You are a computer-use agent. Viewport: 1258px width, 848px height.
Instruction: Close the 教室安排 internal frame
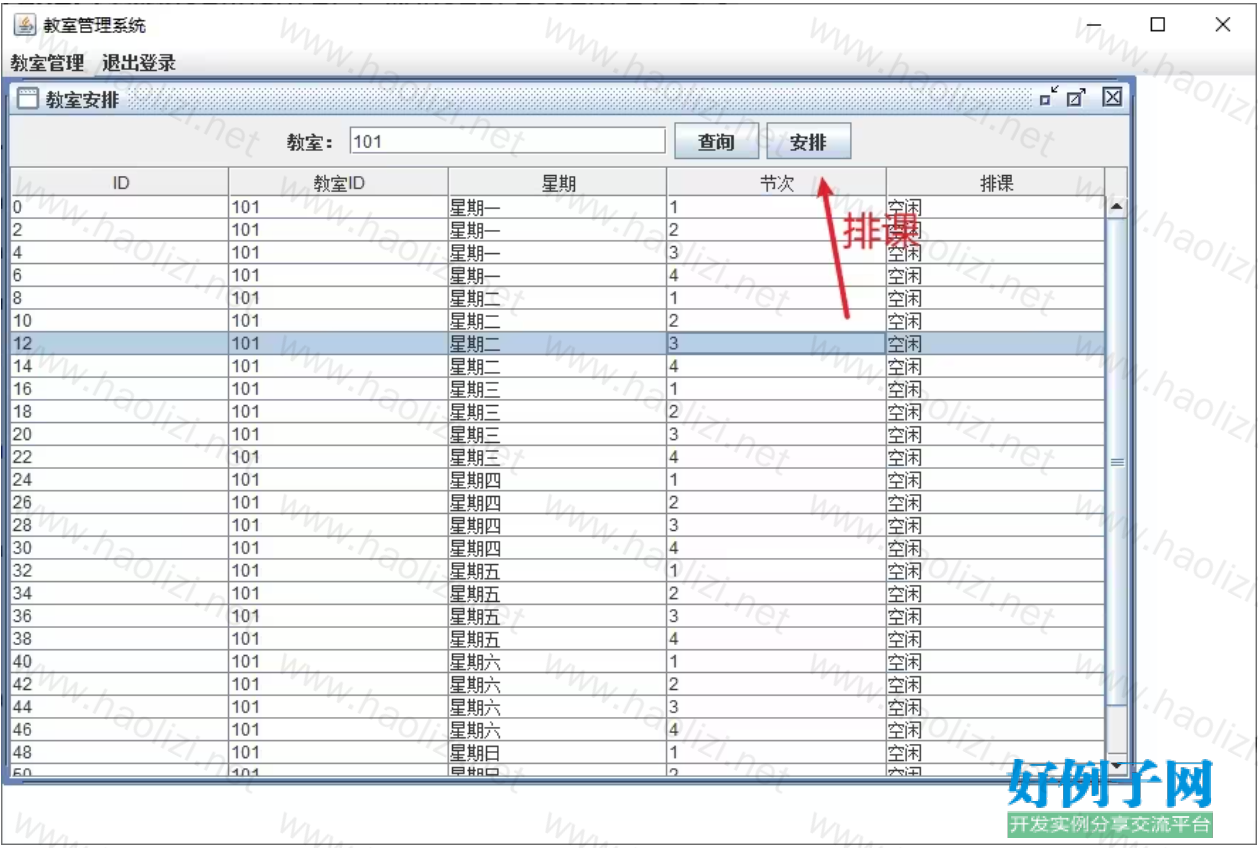[1112, 97]
